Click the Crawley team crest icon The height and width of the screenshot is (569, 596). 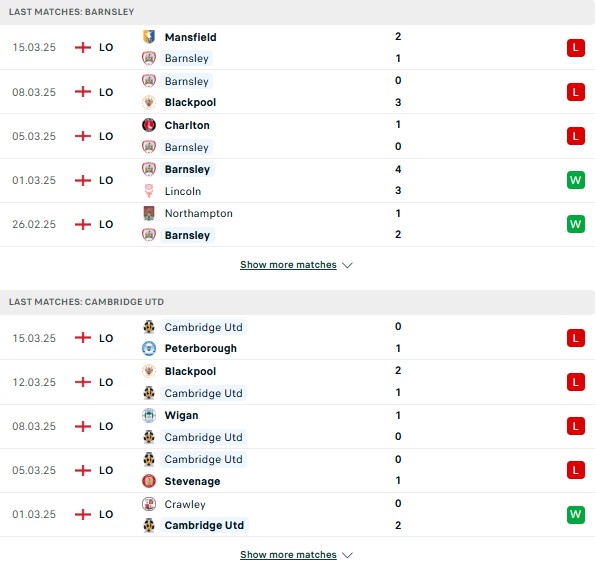149,504
